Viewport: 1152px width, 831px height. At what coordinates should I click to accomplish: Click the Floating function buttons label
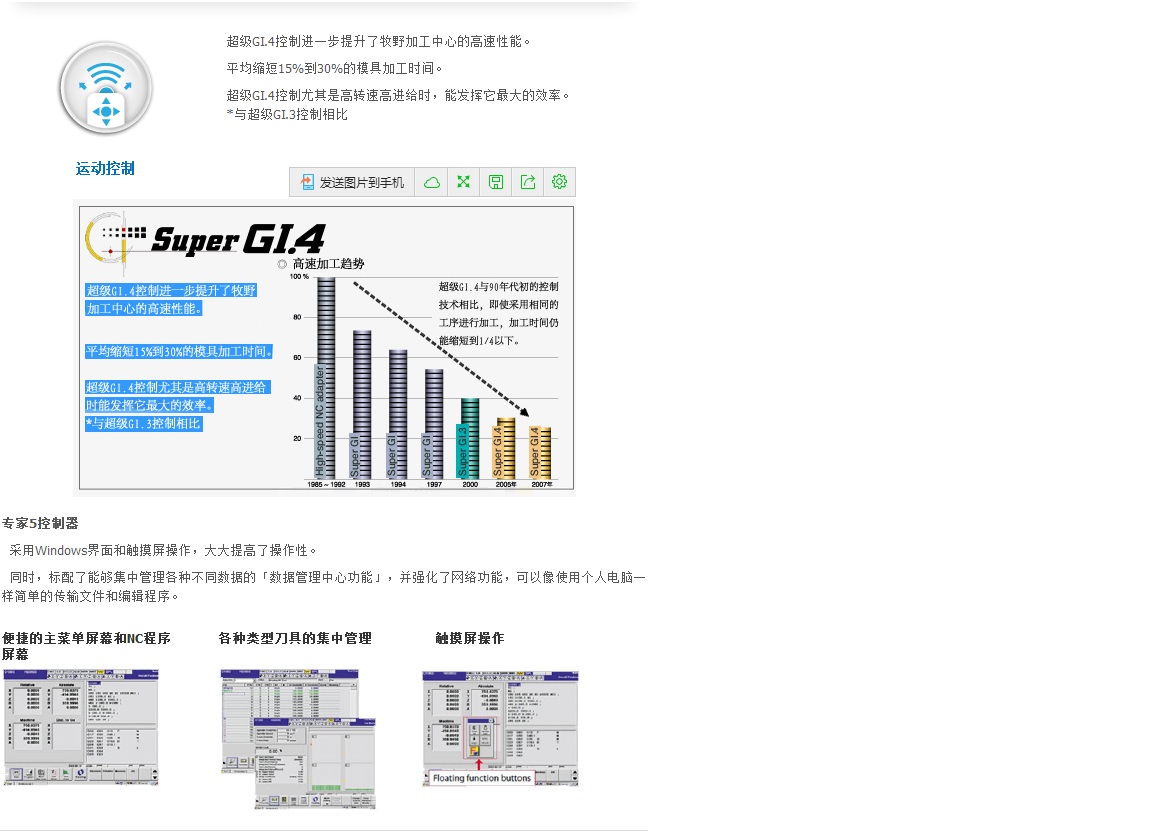[481, 778]
